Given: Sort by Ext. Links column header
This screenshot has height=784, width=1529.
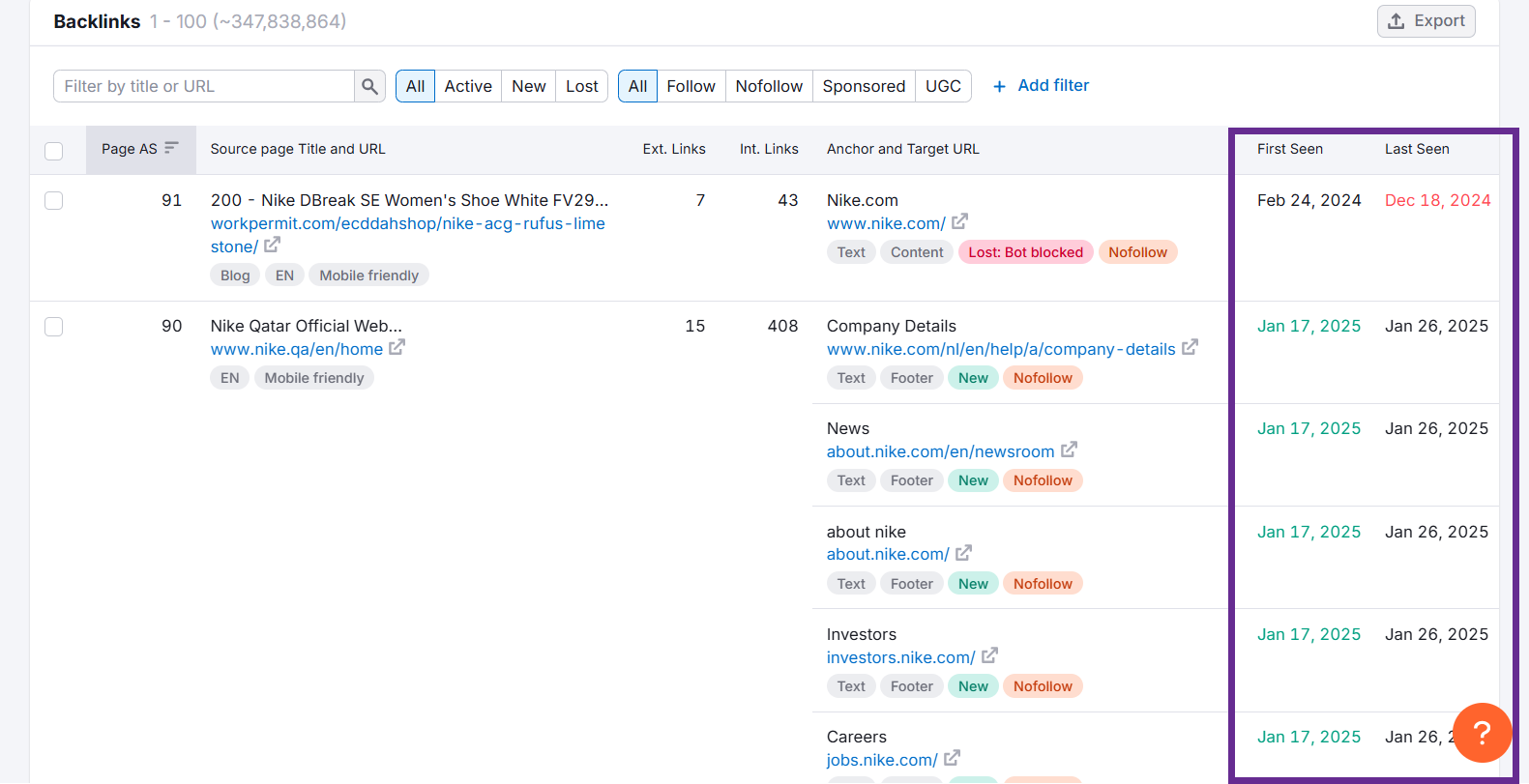Looking at the screenshot, I should point(674,149).
